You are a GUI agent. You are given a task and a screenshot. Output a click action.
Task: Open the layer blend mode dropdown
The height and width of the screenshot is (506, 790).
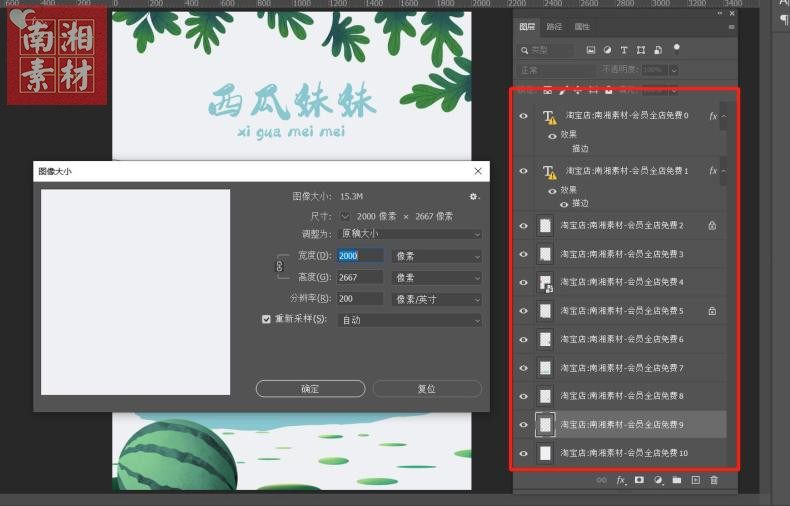[556, 70]
